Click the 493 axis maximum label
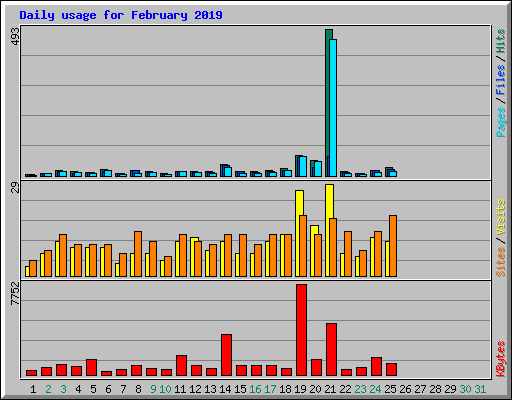The width and height of the screenshot is (512, 400). (15, 36)
